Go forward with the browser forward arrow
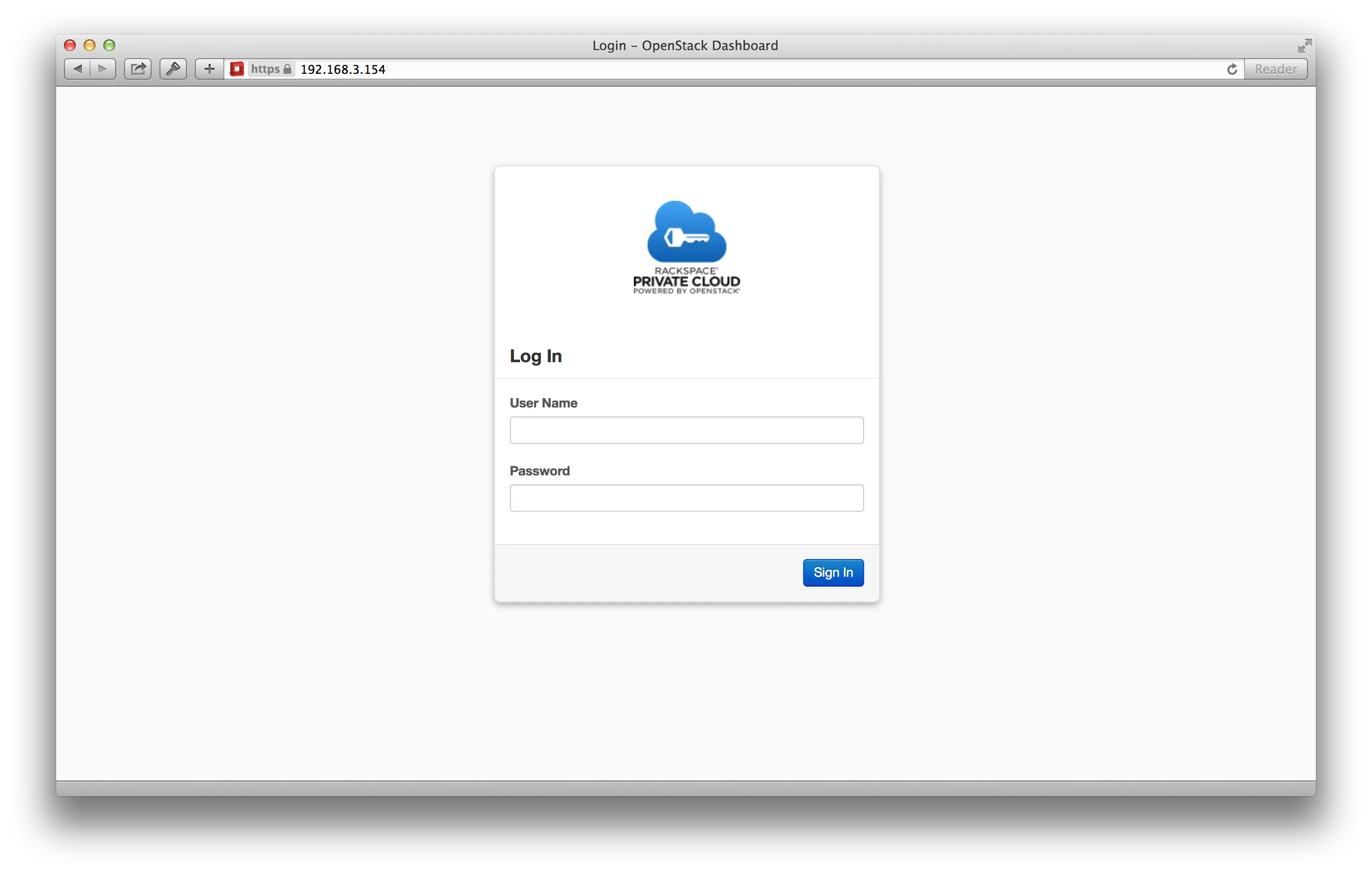 tap(103, 69)
